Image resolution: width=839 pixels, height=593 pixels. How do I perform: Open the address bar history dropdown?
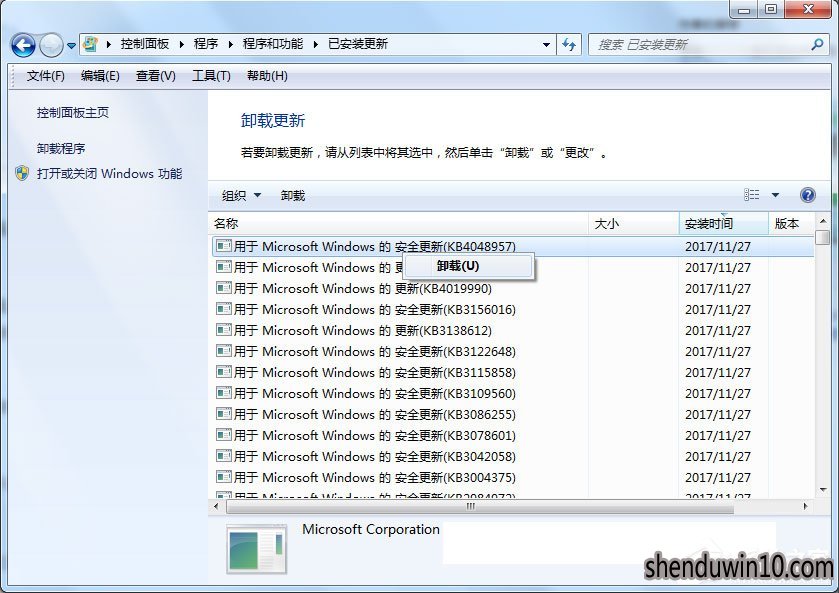(546, 44)
